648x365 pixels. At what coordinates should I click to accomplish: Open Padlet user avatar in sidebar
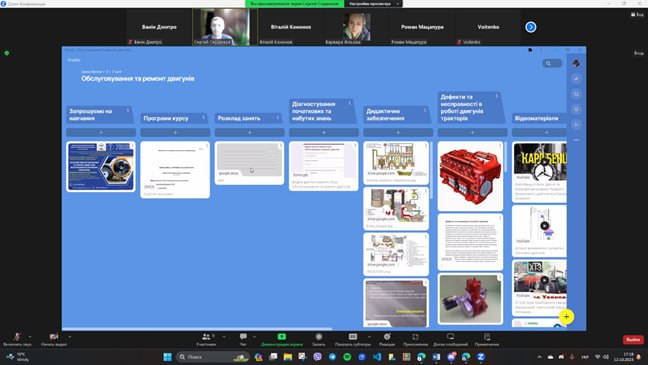tap(576, 63)
